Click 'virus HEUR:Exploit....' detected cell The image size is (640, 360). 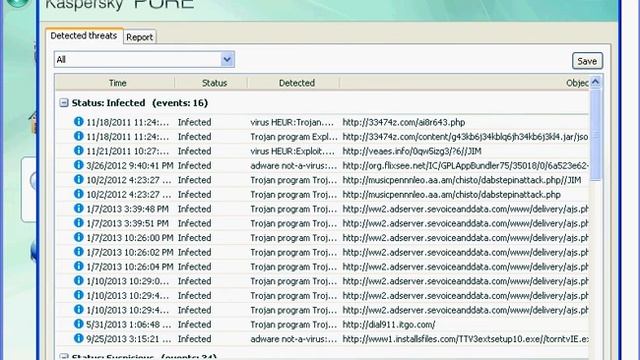click(x=292, y=151)
